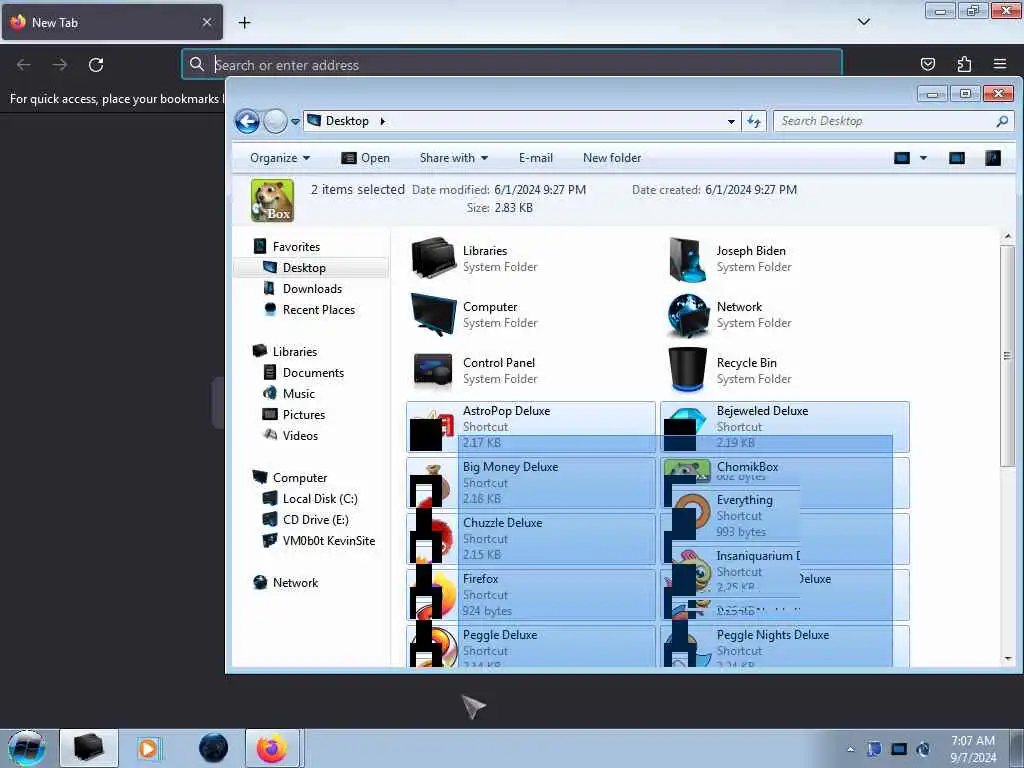
Task: Select the Control Panel icon
Action: 434,371
